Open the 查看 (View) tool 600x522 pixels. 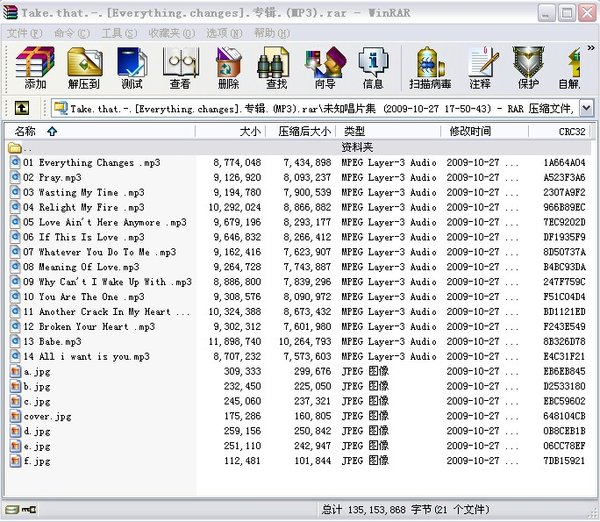180,68
